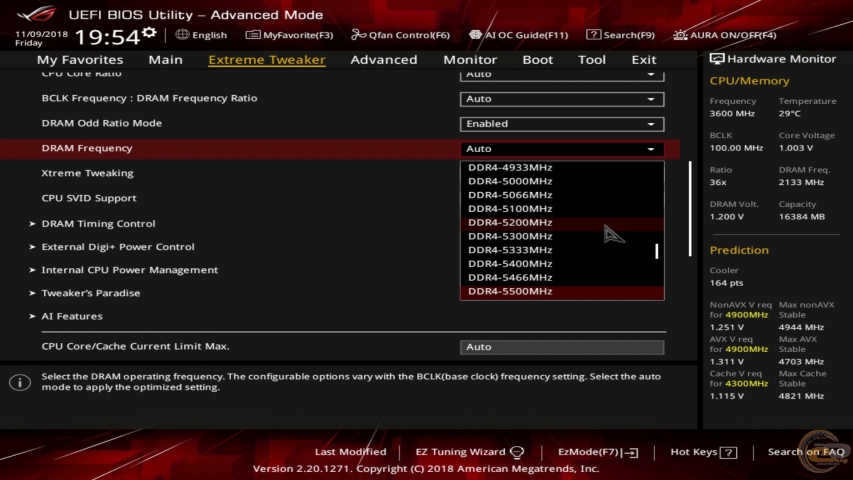Open AI OC Guide(F11)

518,35
